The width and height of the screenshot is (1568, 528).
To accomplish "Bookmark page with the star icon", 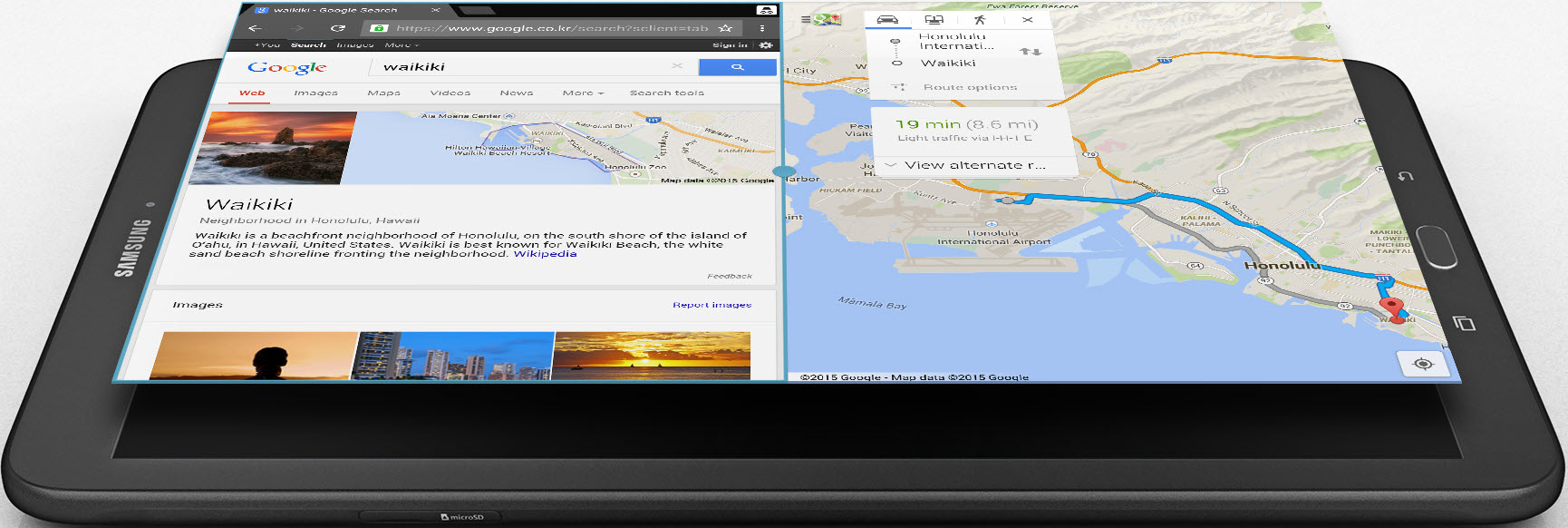I will [725, 28].
